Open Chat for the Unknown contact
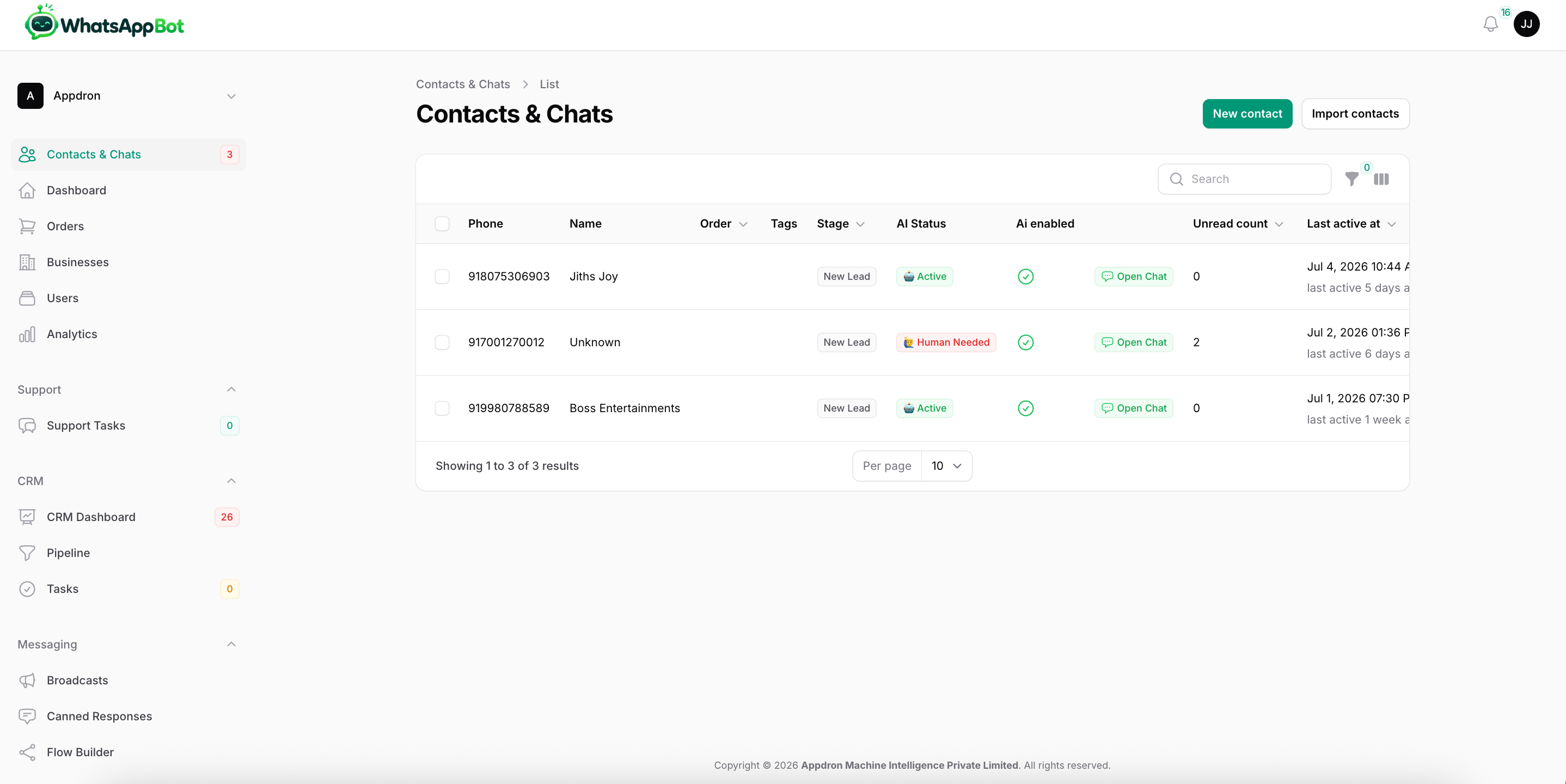This screenshot has height=784, width=1566. pos(1134,342)
